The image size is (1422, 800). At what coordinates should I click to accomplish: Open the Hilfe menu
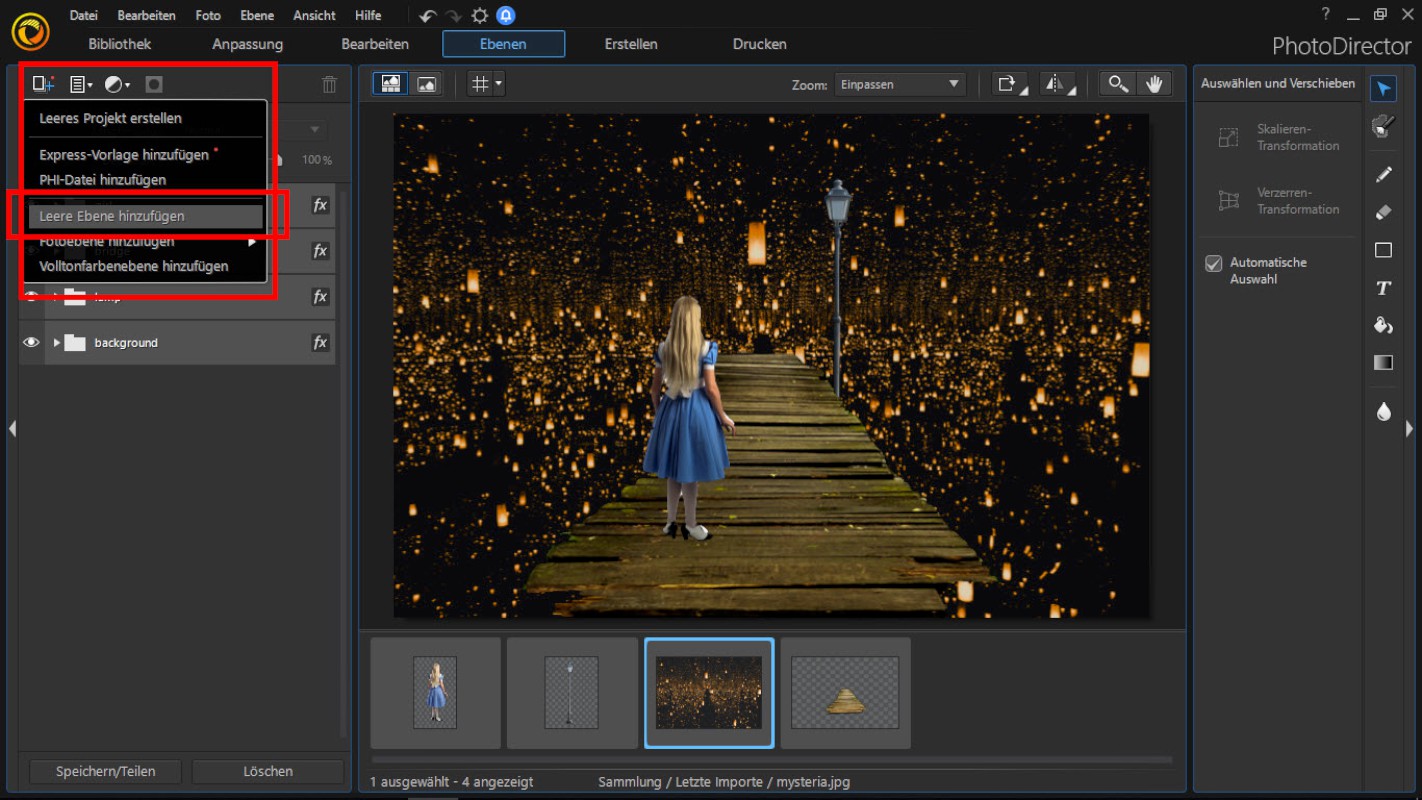[368, 16]
